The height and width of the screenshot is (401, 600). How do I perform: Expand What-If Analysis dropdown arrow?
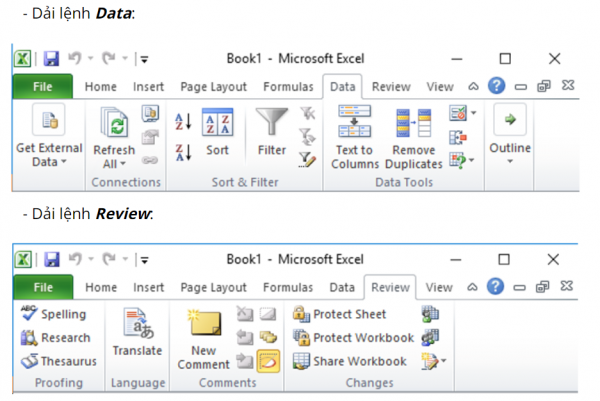pyautogui.click(x=471, y=160)
